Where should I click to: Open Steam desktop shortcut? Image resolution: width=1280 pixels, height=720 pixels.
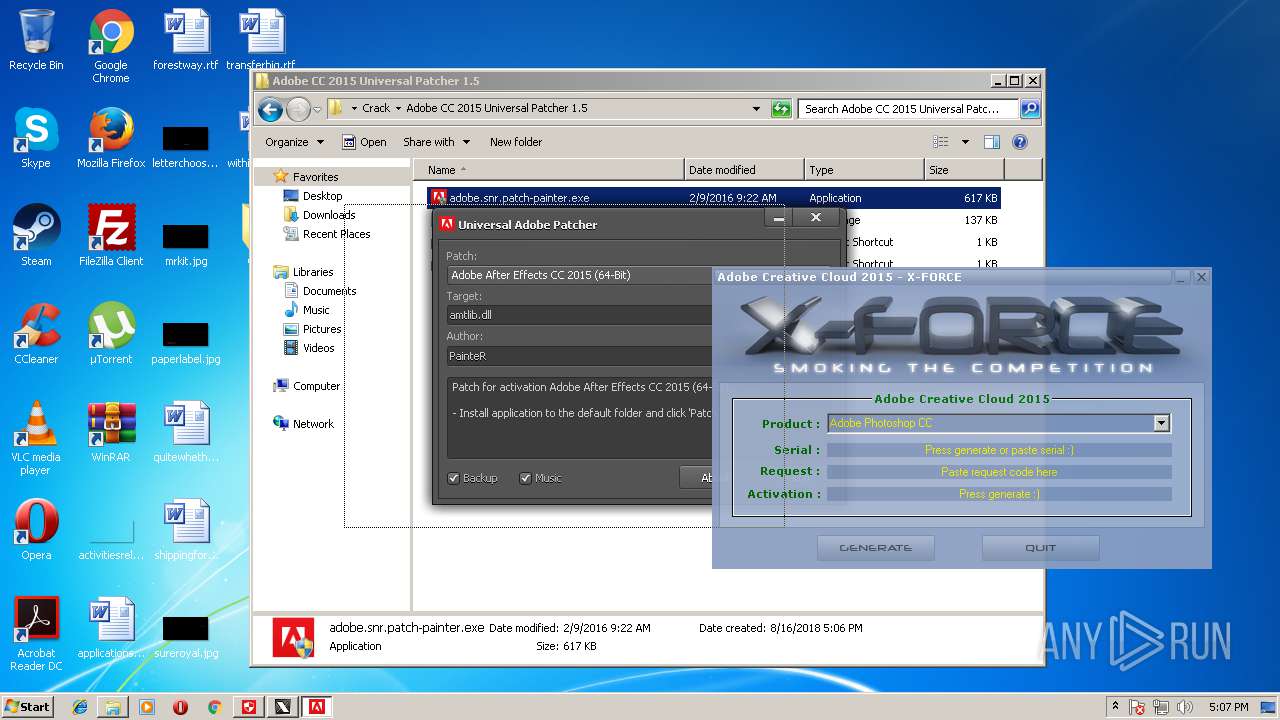coord(36,236)
